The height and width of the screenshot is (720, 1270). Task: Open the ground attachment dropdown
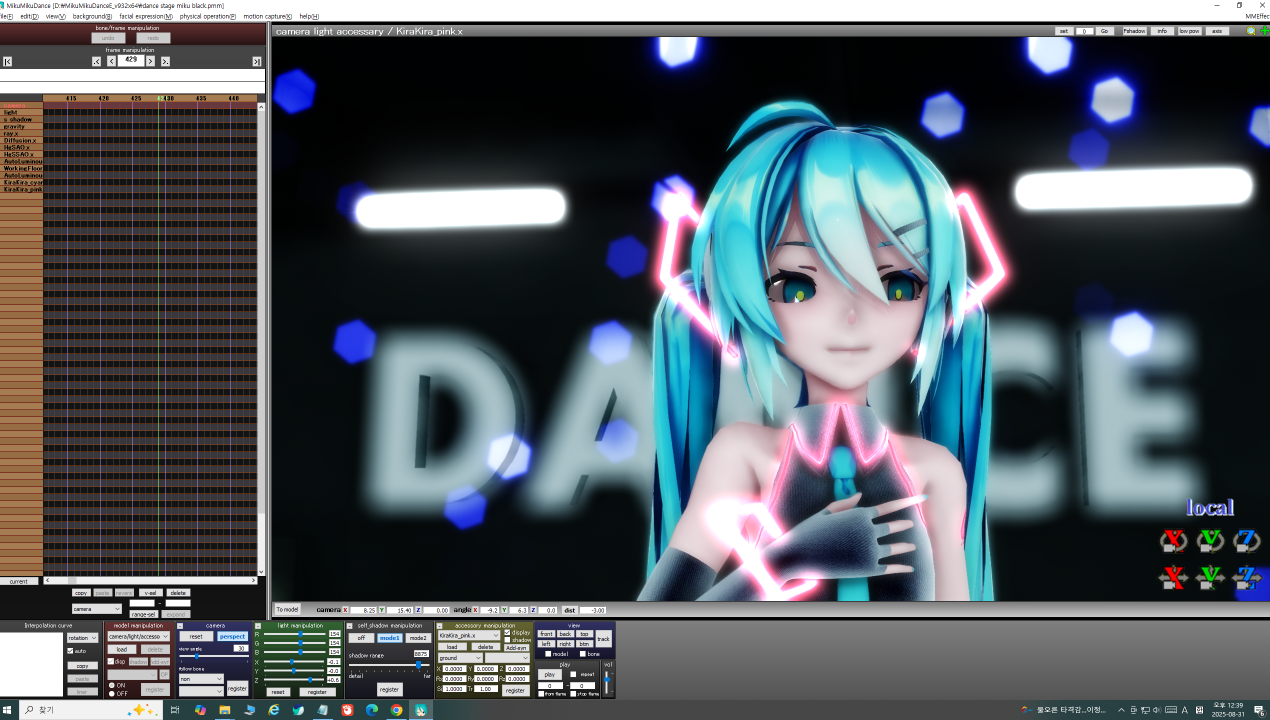pyautogui.click(x=461, y=658)
